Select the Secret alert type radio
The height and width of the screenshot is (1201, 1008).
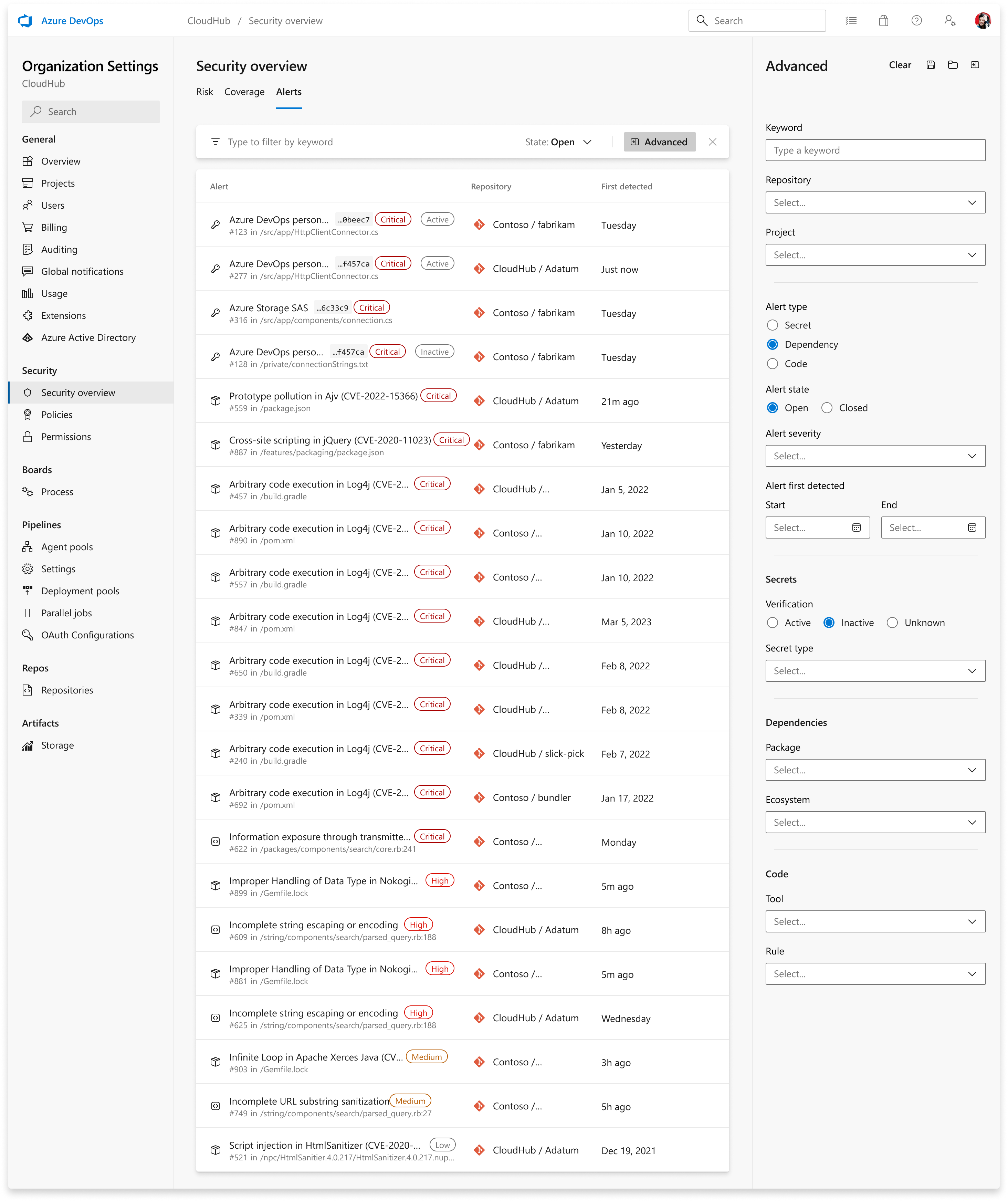click(773, 325)
